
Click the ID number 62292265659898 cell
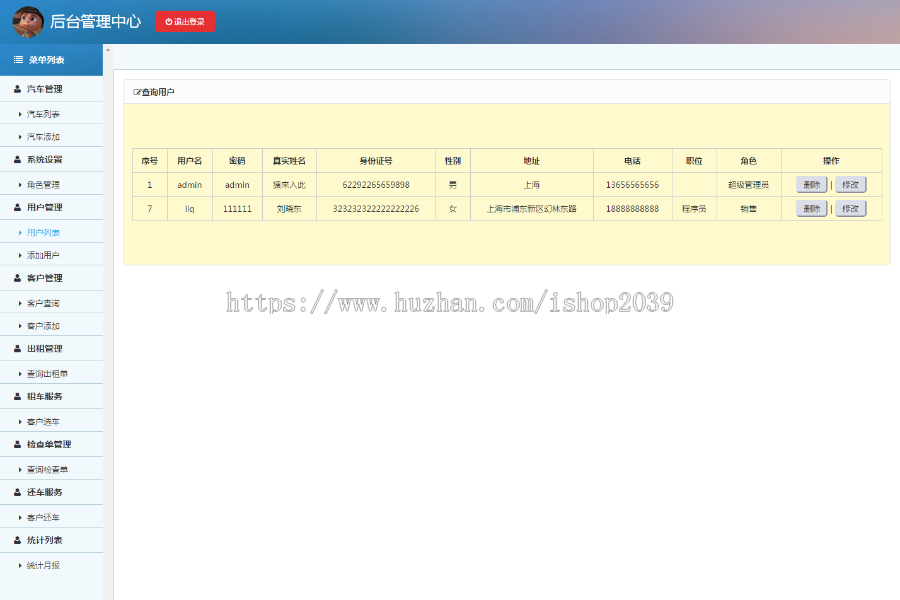tap(376, 185)
